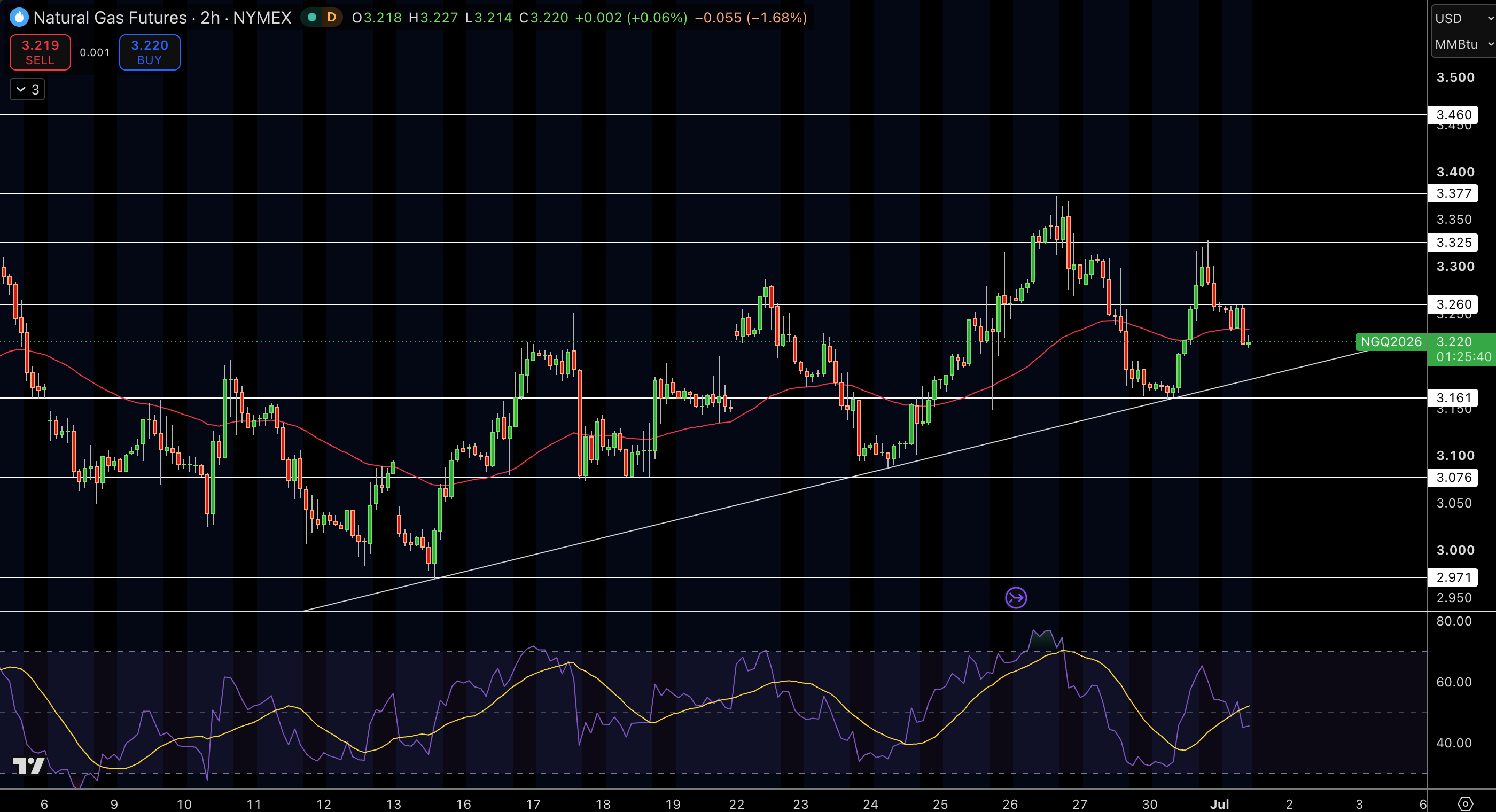
Task: Click the 16 date on time axis
Action: 463,804
